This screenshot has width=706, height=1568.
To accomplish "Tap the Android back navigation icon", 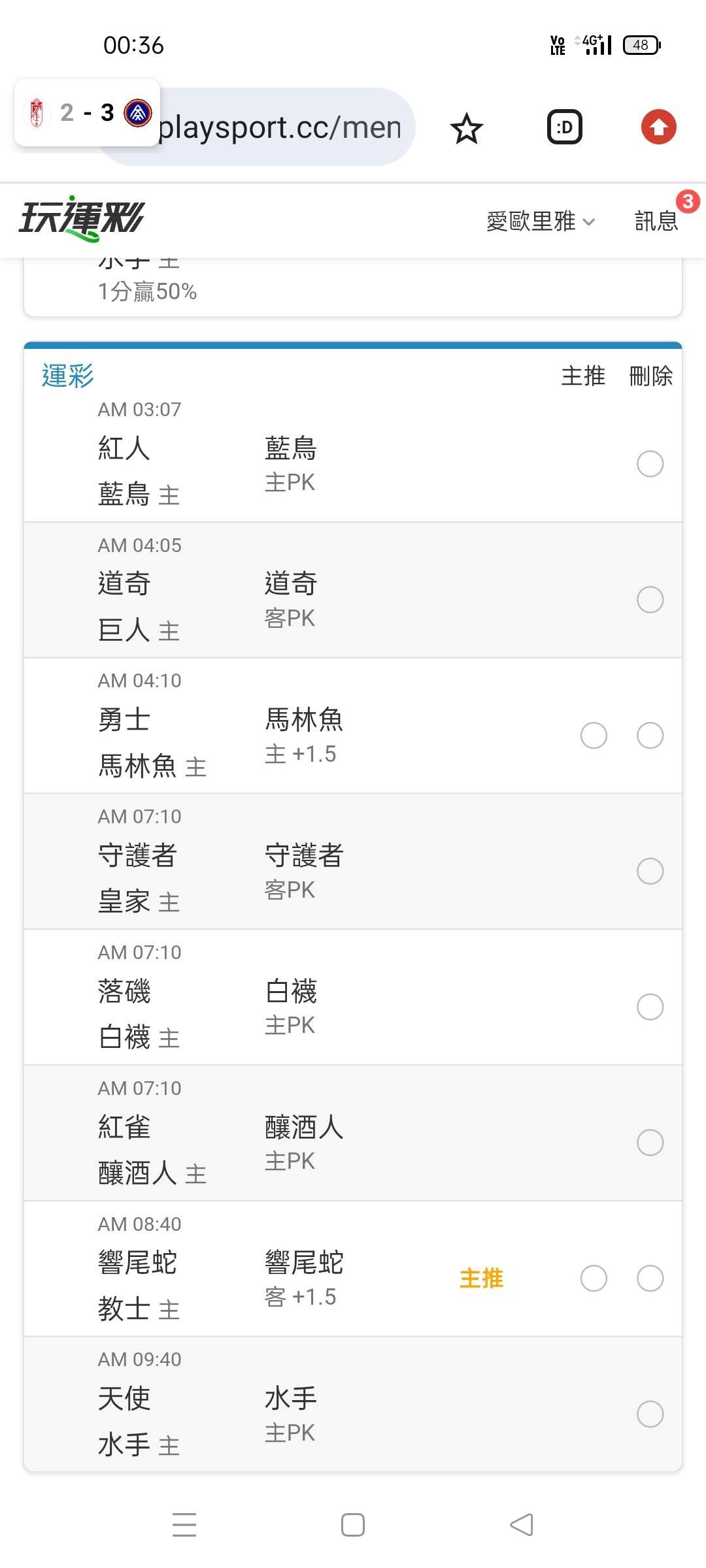I will (522, 1525).
